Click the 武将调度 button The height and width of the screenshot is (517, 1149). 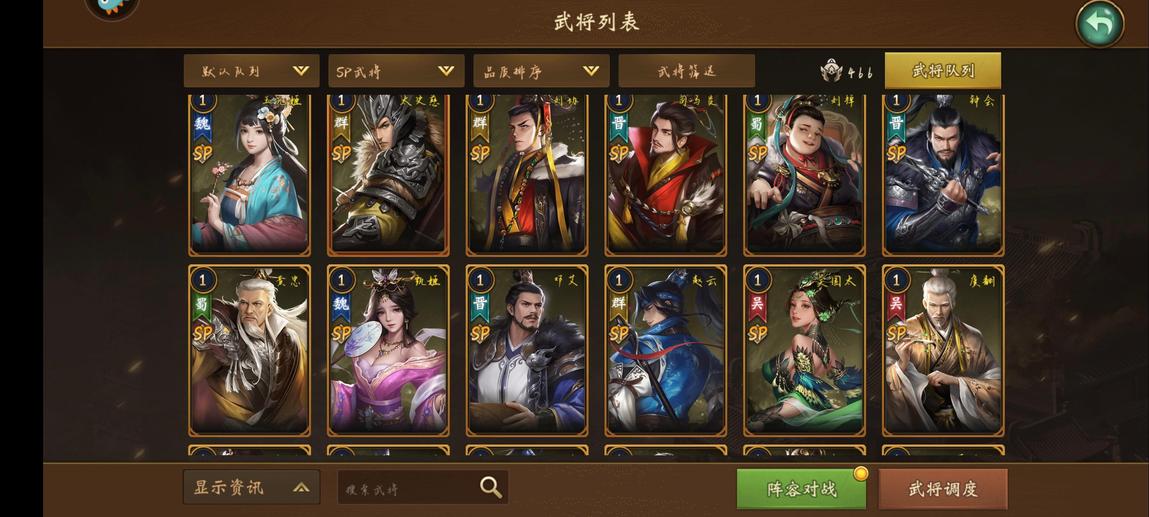pos(943,489)
